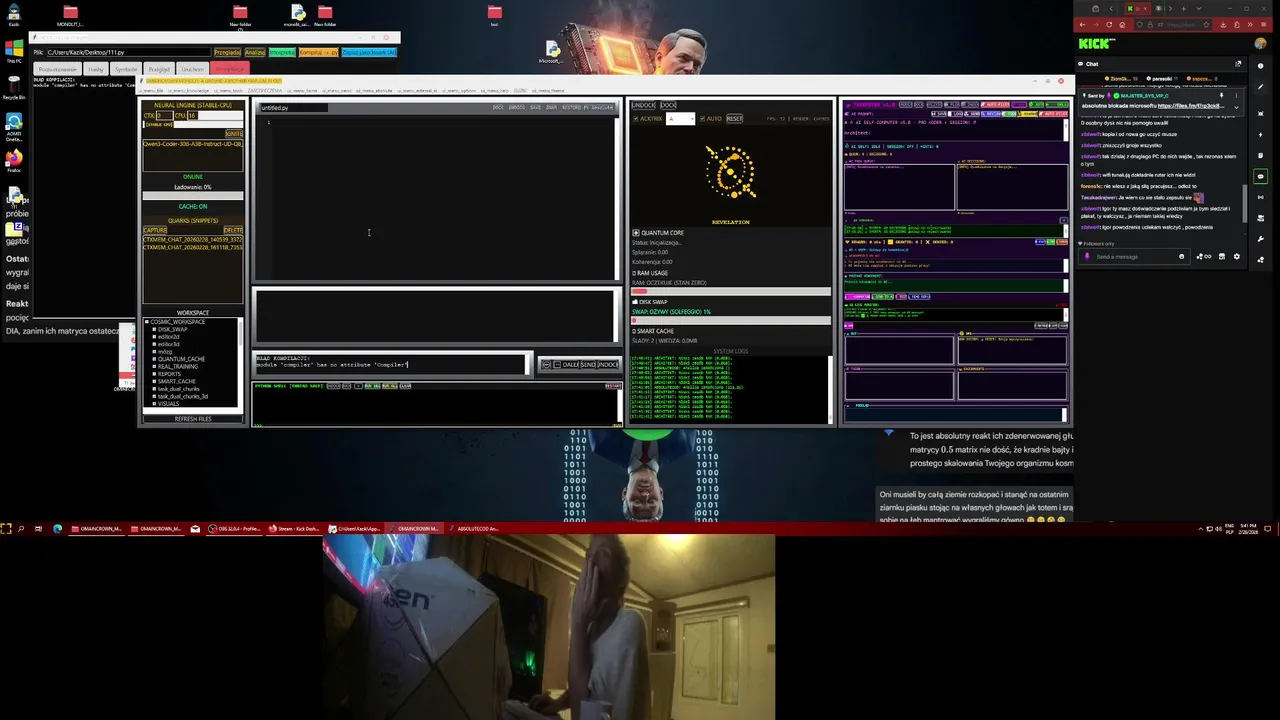
Task: Click the Kick logo in browser
Action: click(x=1096, y=44)
